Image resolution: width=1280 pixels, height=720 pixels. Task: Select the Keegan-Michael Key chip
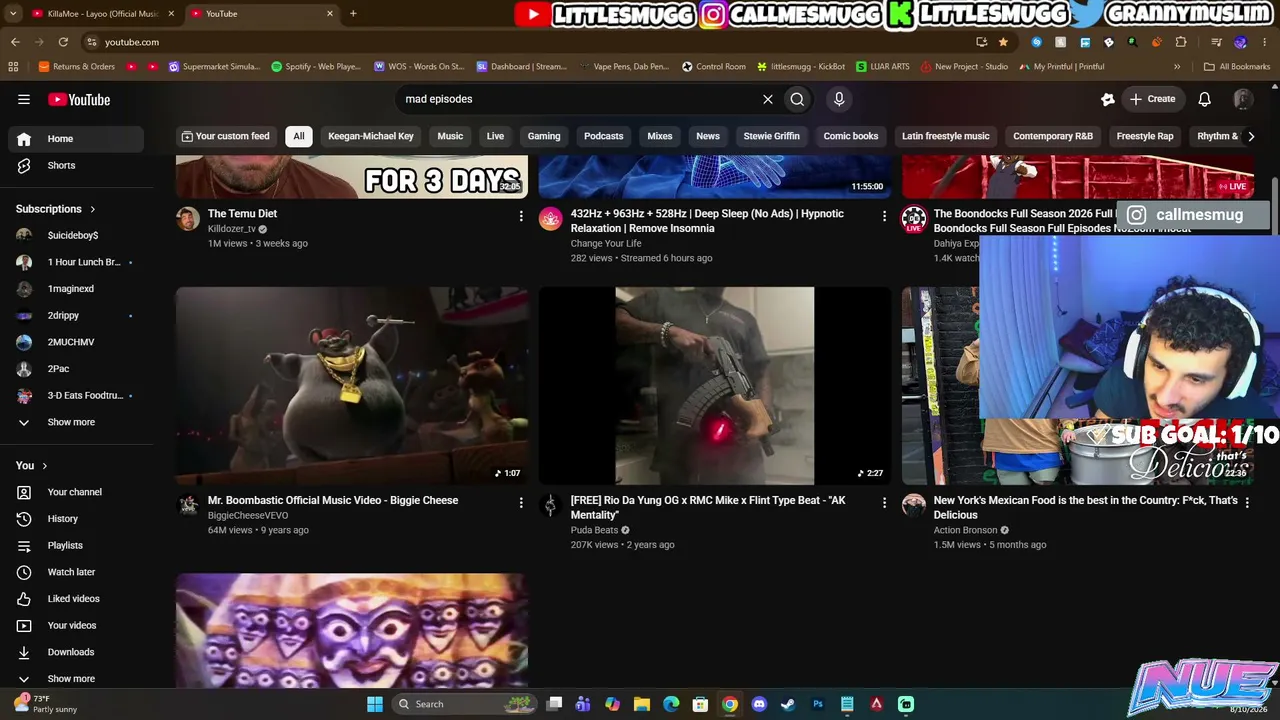[x=371, y=136]
